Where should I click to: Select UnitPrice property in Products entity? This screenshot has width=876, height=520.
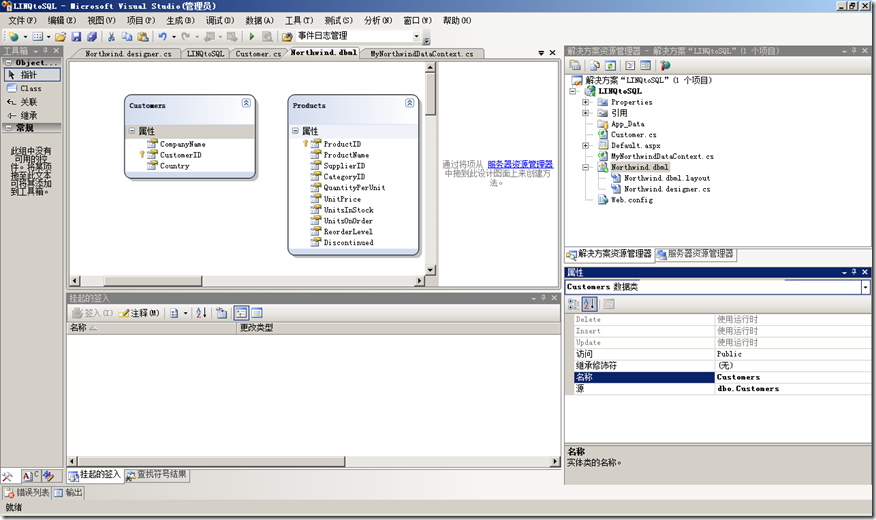(x=342, y=199)
